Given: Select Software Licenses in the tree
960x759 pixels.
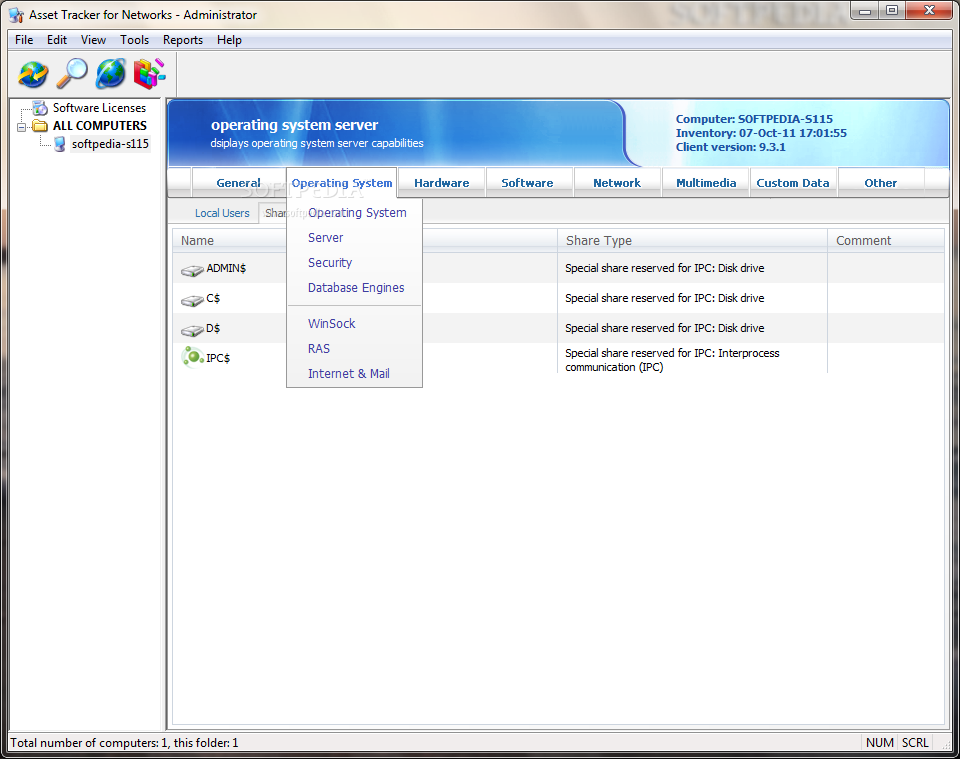Looking at the screenshot, I should (x=99, y=108).
